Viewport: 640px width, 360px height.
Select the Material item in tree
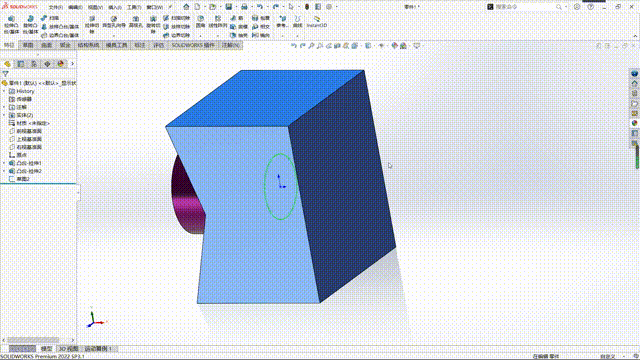pyautogui.click(x=29, y=123)
